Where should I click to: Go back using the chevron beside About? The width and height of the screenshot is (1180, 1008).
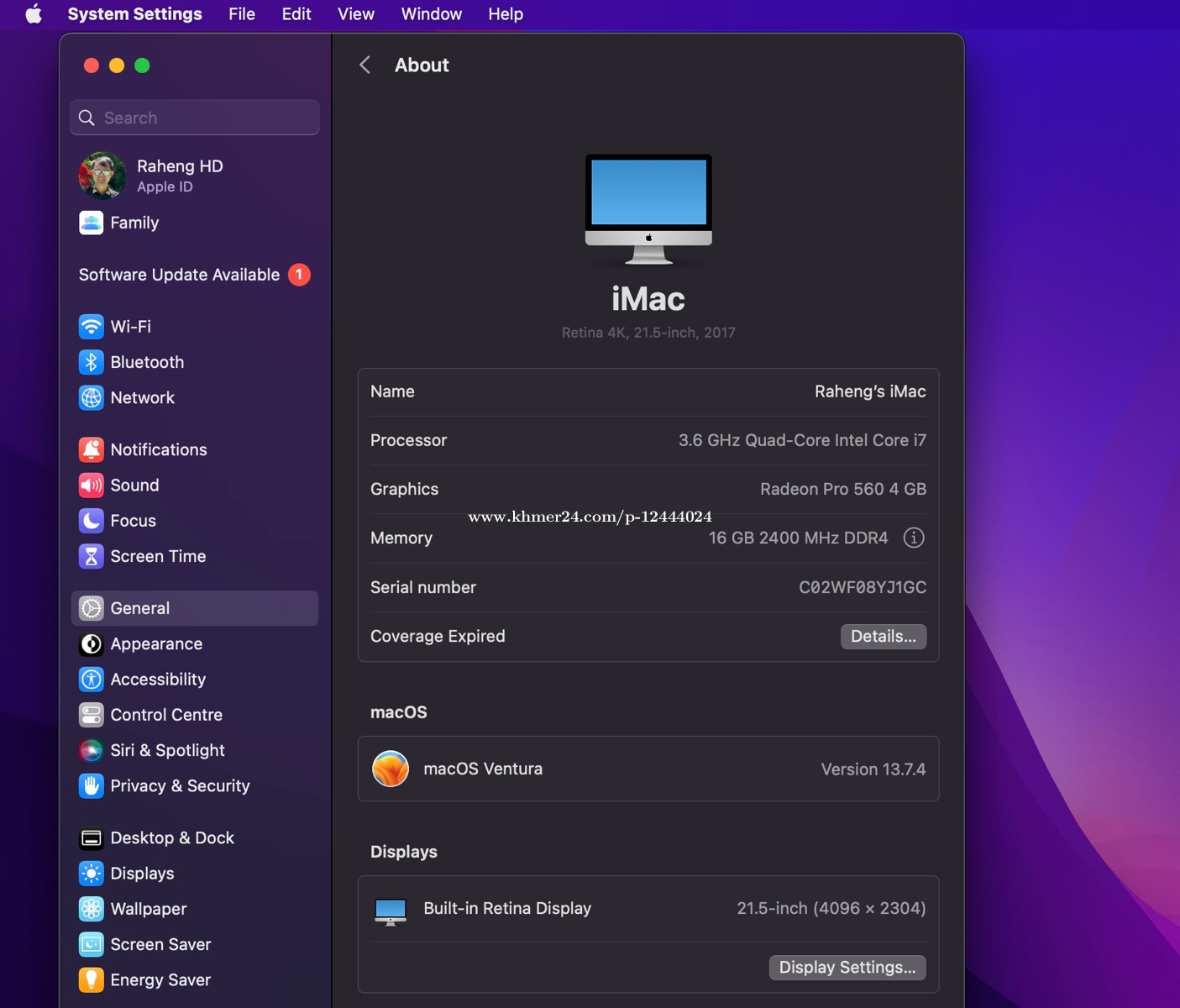point(364,66)
